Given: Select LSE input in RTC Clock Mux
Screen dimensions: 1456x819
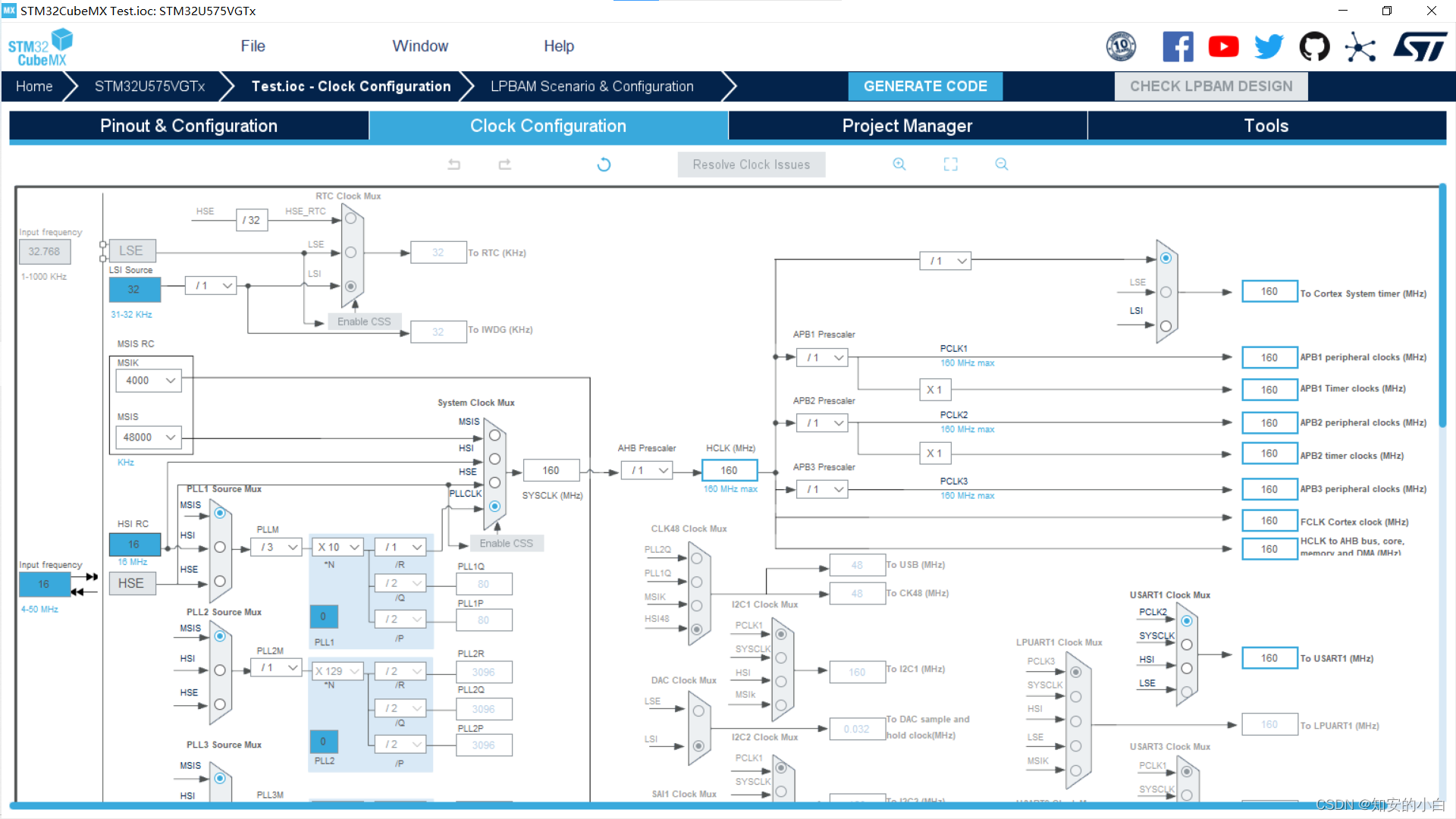Looking at the screenshot, I should click(x=350, y=253).
